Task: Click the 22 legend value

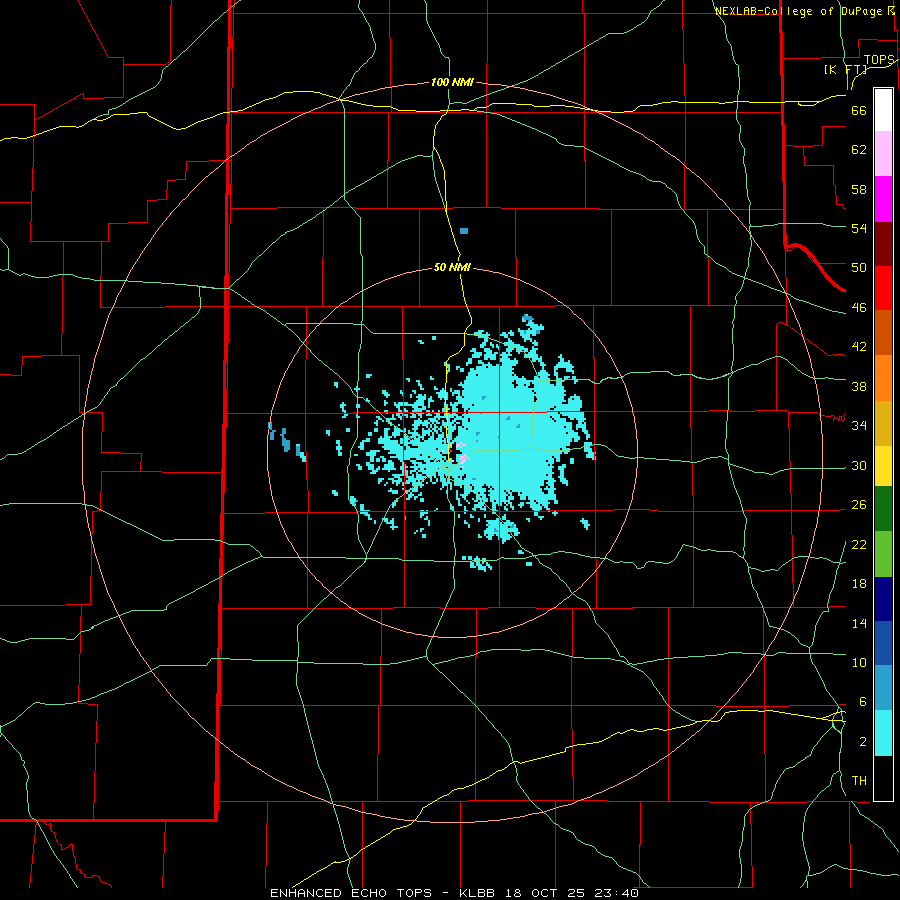Action: tap(859, 544)
